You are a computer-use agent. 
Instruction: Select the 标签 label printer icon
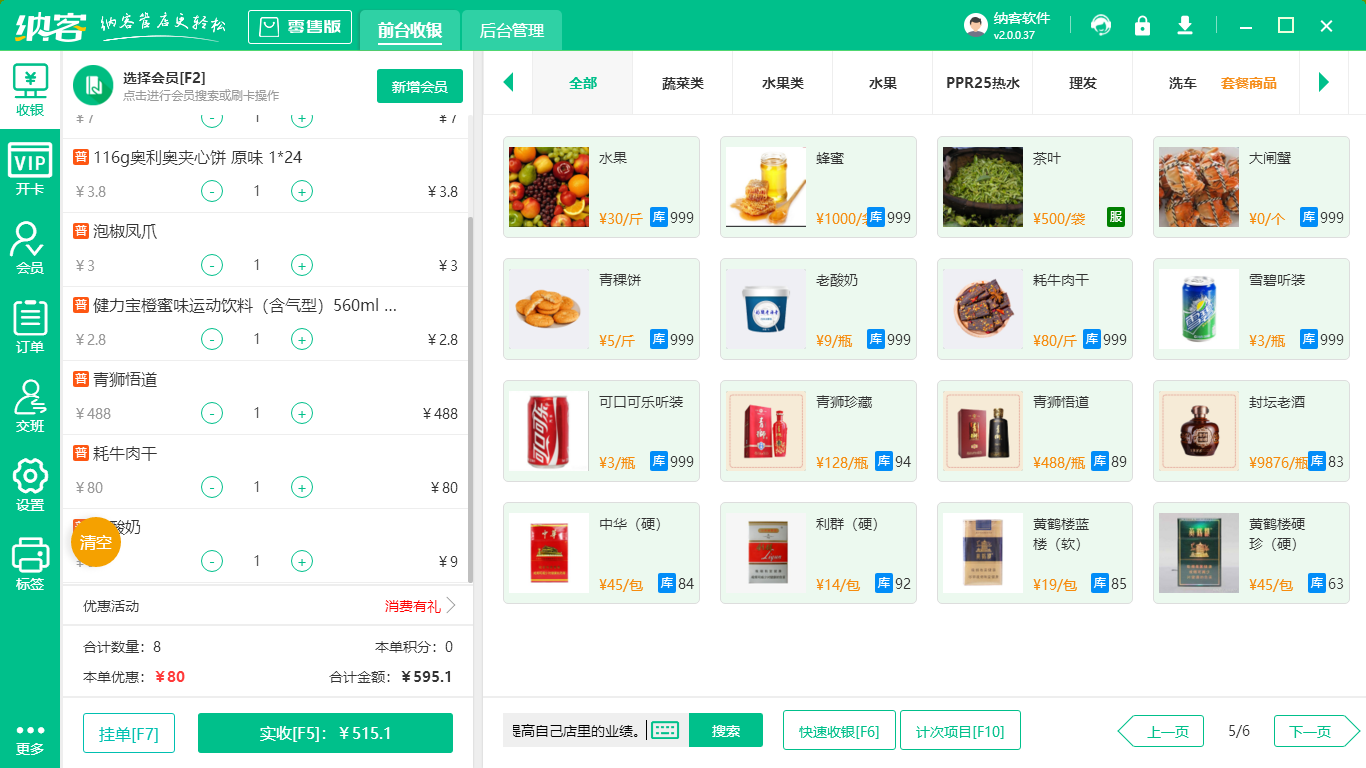[29, 560]
